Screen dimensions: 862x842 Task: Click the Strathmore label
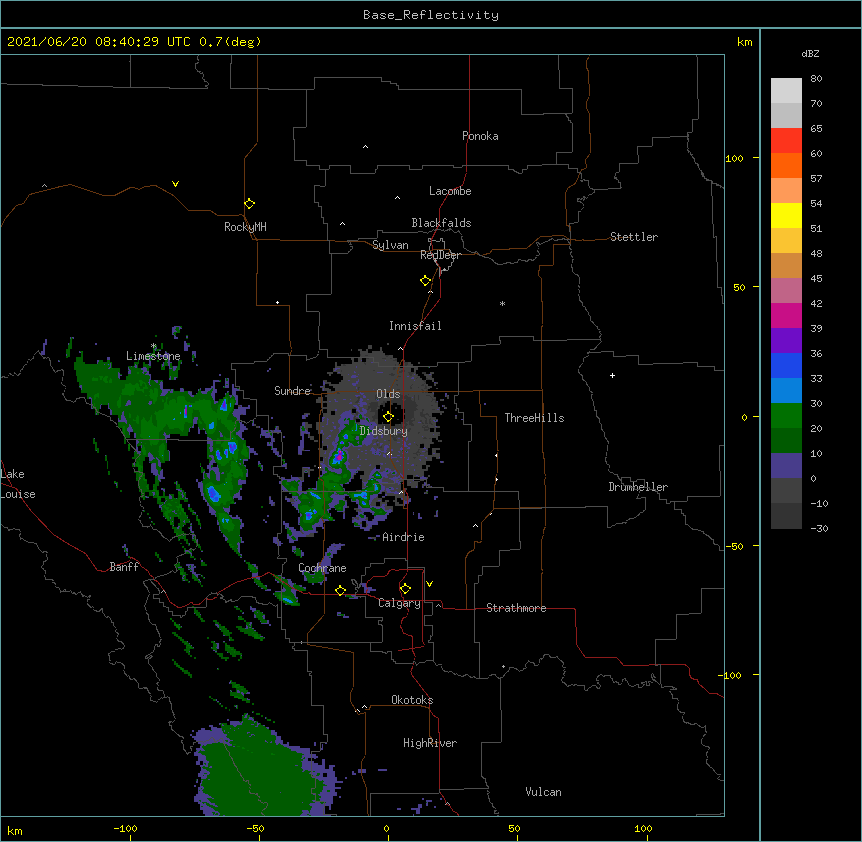click(516, 608)
